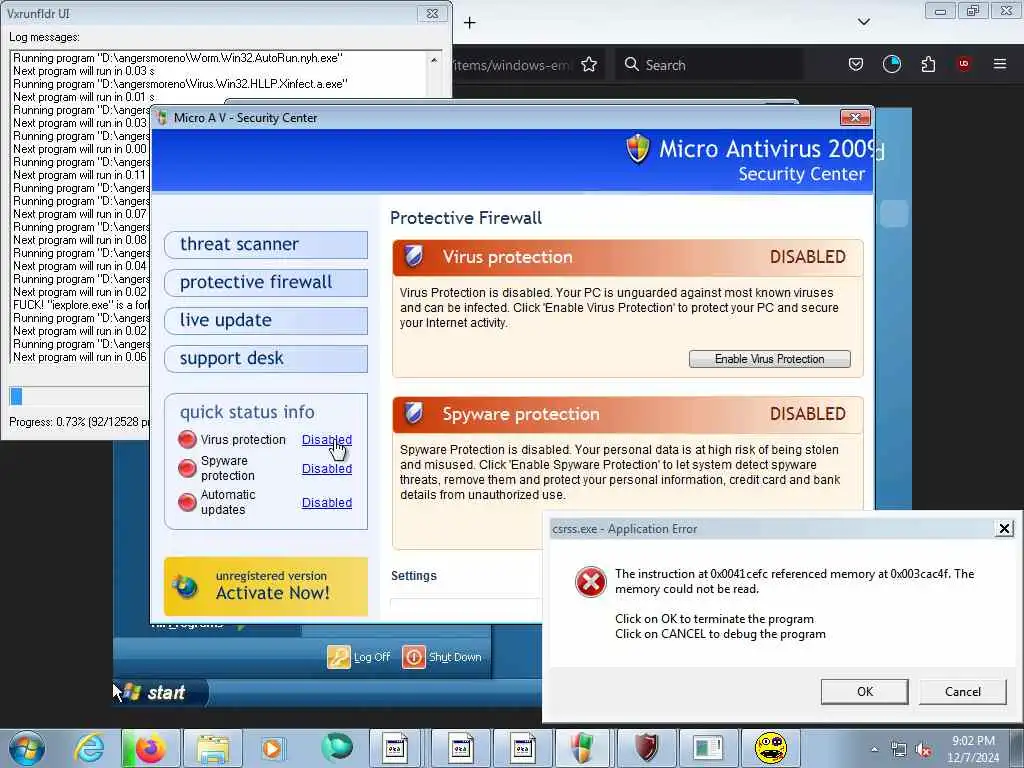1024x768 pixels.
Task: Open a new Firefox tab with plus button
Action: tap(470, 23)
